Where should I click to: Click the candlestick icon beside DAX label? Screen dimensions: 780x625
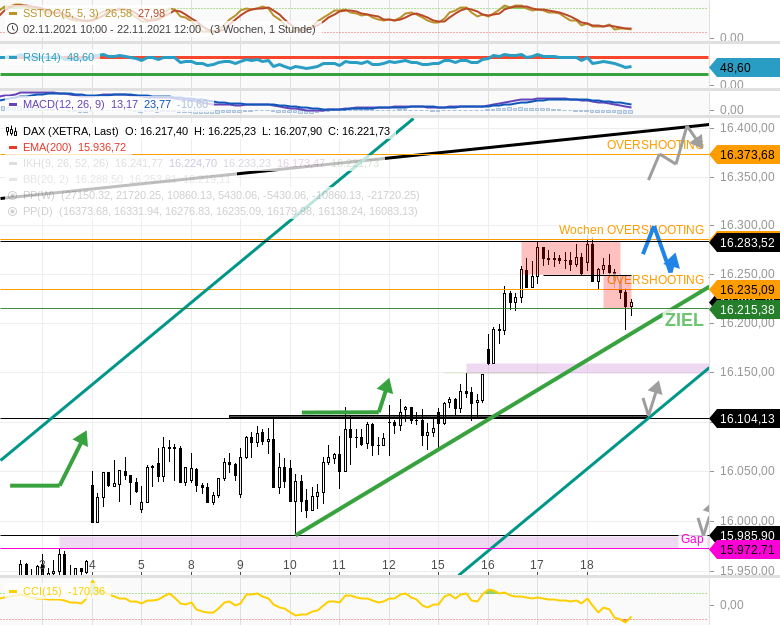tap(11, 131)
